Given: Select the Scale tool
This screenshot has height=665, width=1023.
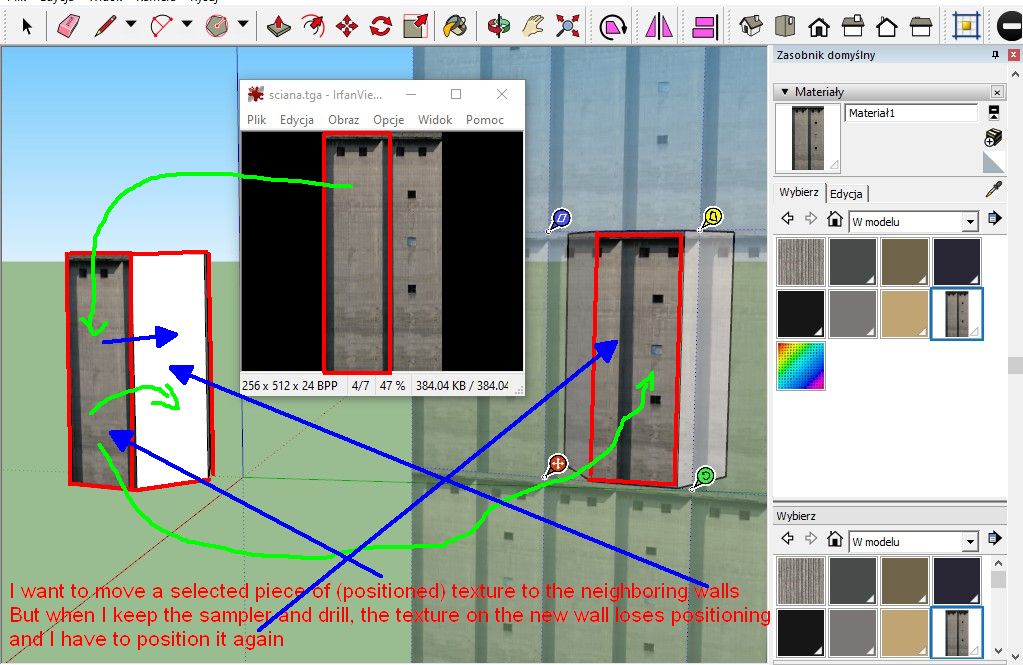Looking at the screenshot, I should pyautogui.click(x=416, y=26).
